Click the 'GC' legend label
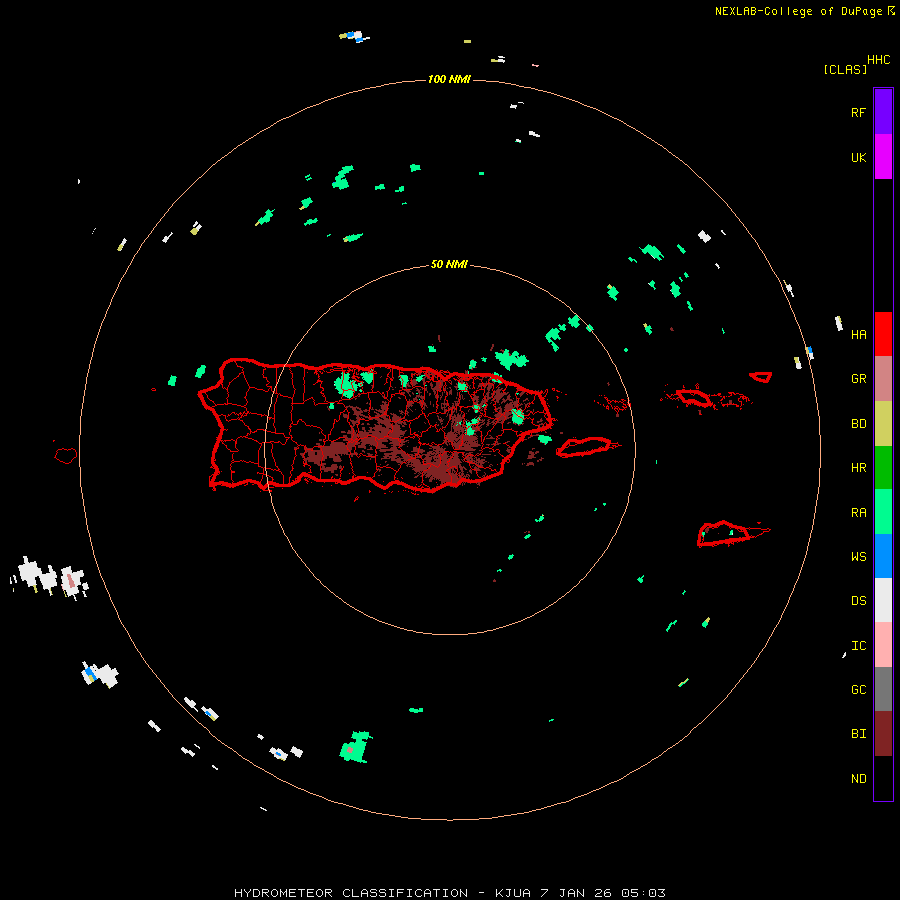 coord(858,690)
